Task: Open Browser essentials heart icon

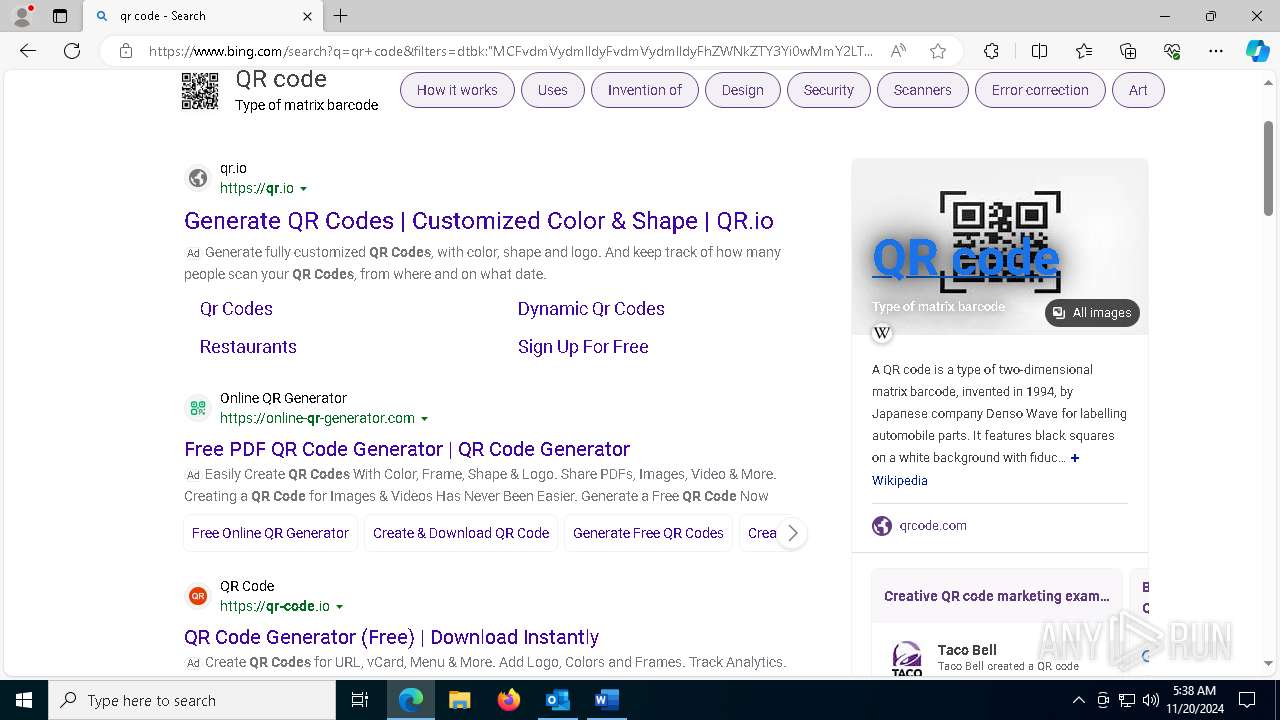Action: (x=1172, y=51)
